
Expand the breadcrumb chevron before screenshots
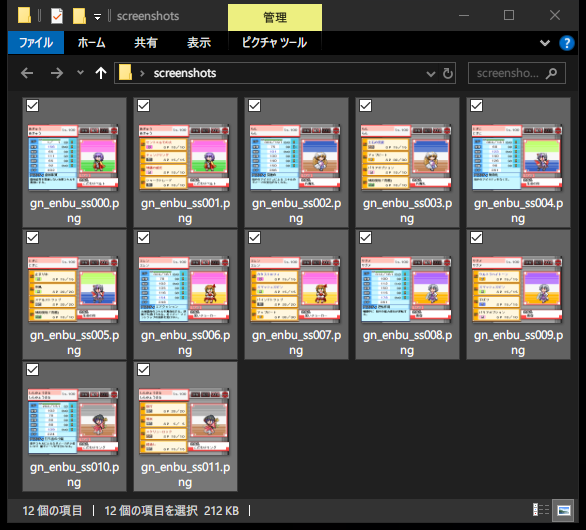point(142,73)
